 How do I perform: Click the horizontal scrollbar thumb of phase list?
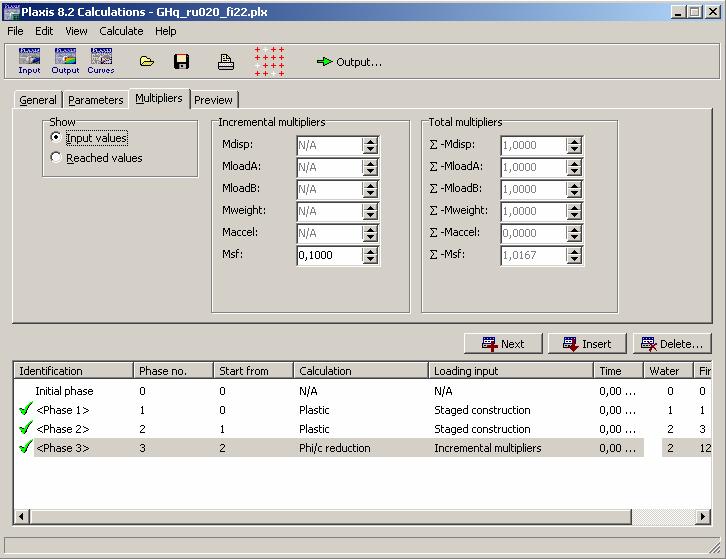[331, 516]
